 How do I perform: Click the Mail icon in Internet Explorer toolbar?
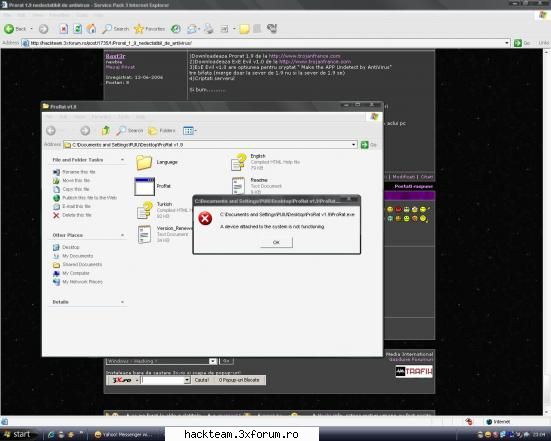192,29
